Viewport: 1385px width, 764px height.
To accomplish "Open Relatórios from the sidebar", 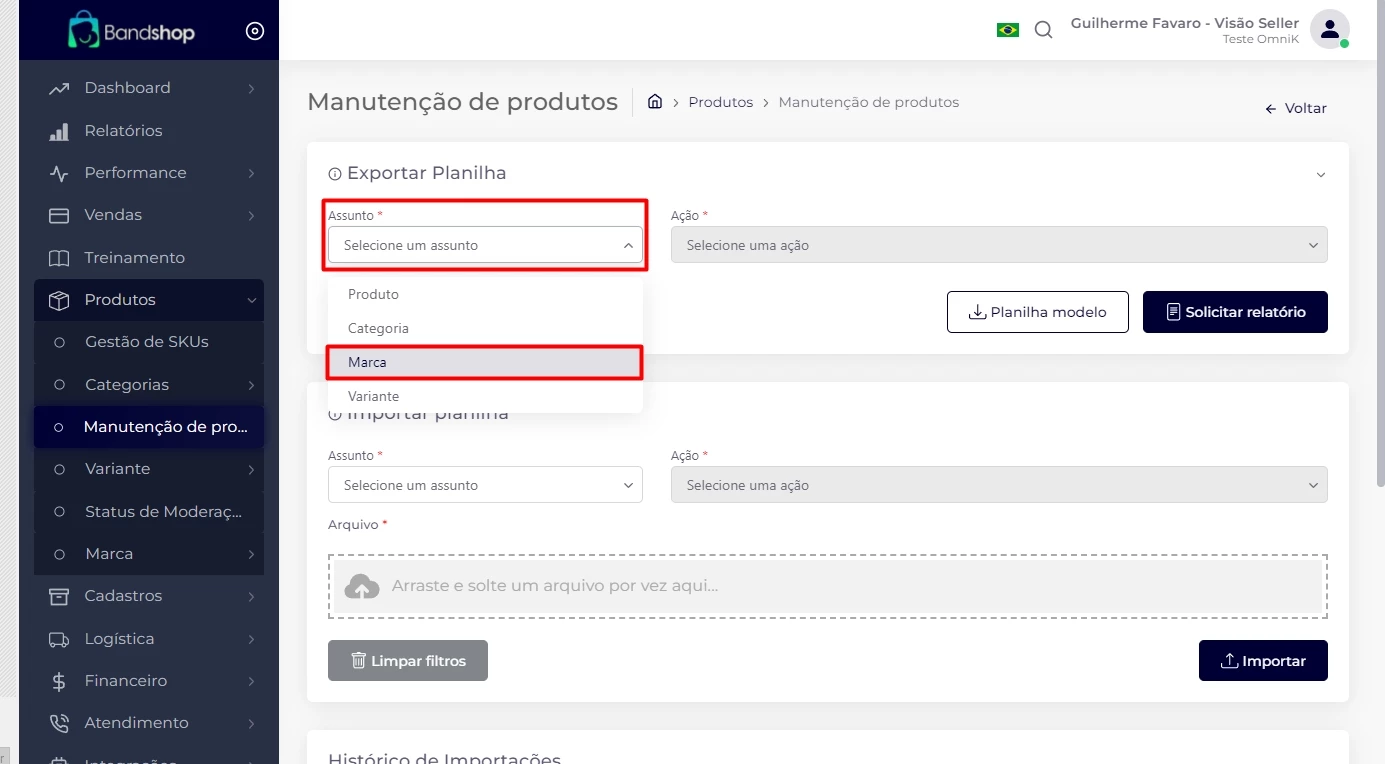I will click(x=123, y=131).
